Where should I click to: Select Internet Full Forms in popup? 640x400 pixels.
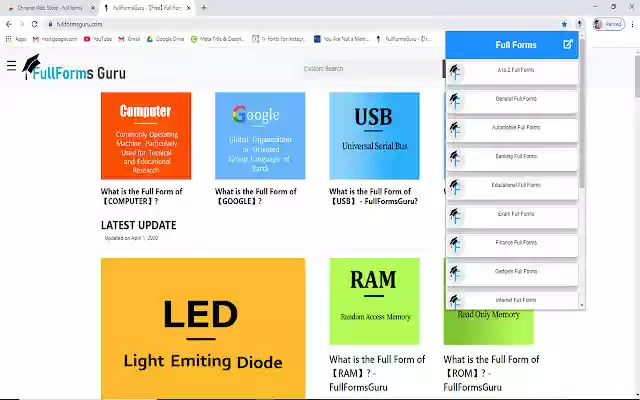512,300
